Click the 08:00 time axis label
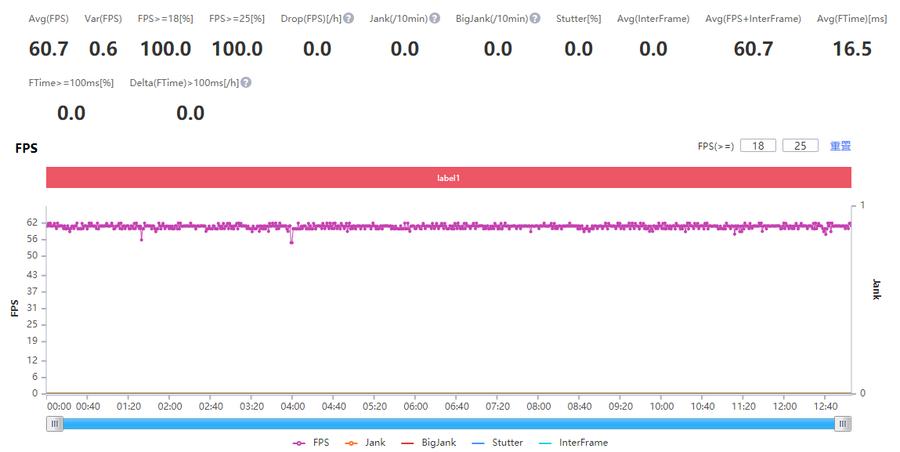 pyautogui.click(x=538, y=406)
